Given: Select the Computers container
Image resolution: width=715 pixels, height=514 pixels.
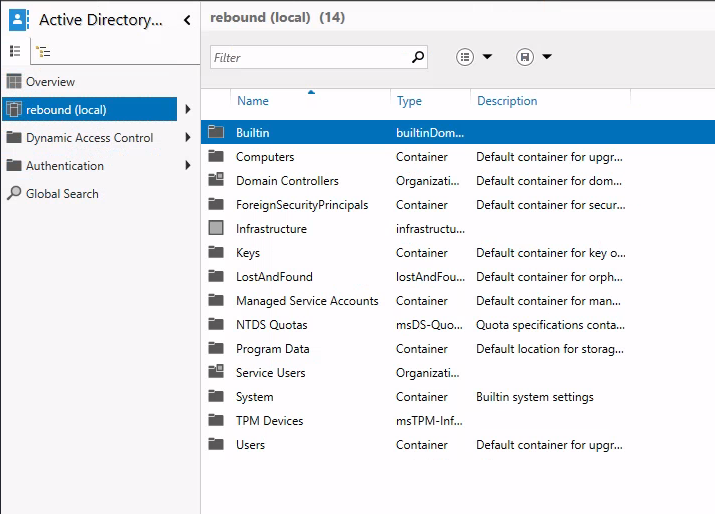Looking at the screenshot, I should (458, 156).
